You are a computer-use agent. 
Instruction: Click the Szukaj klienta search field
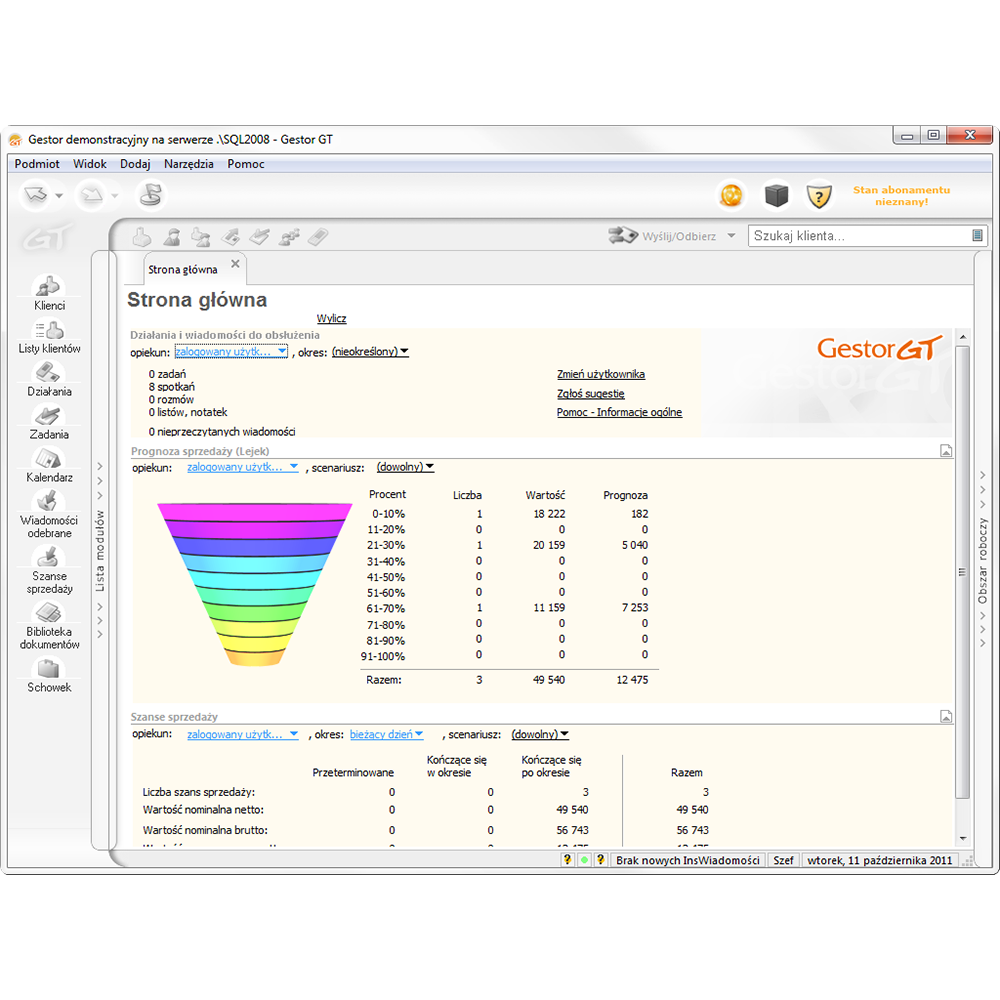[858, 236]
